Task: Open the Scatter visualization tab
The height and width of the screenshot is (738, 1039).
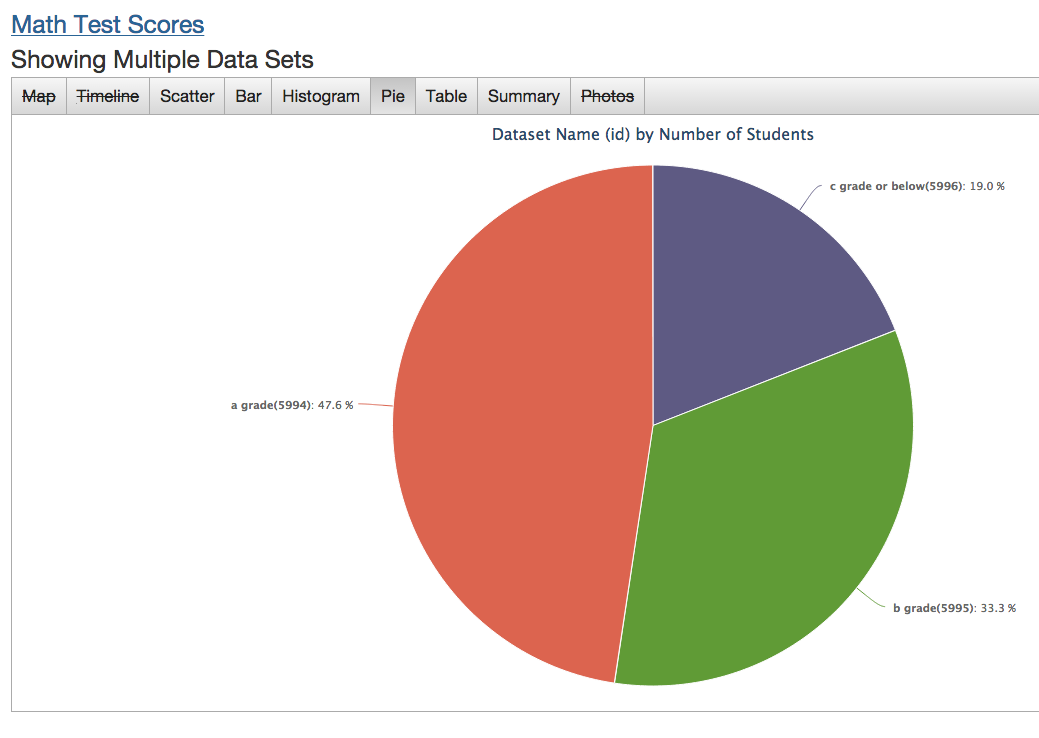Action: pyautogui.click(x=187, y=96)
